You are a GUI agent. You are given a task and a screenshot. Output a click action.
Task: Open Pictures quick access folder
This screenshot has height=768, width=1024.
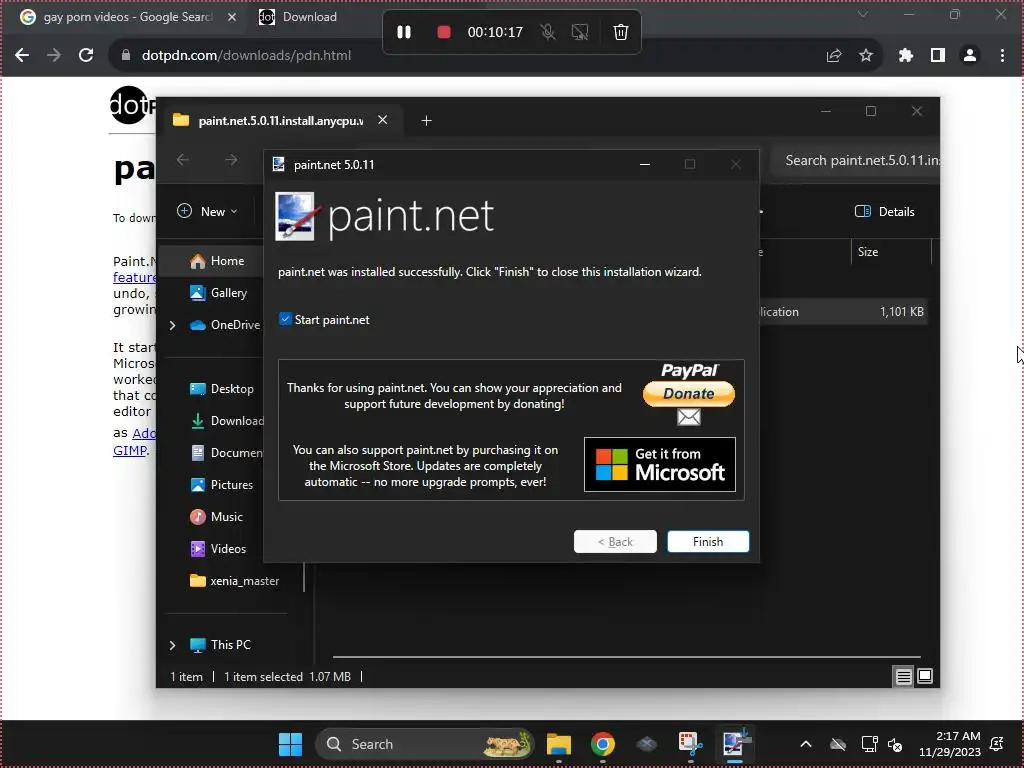222,485
